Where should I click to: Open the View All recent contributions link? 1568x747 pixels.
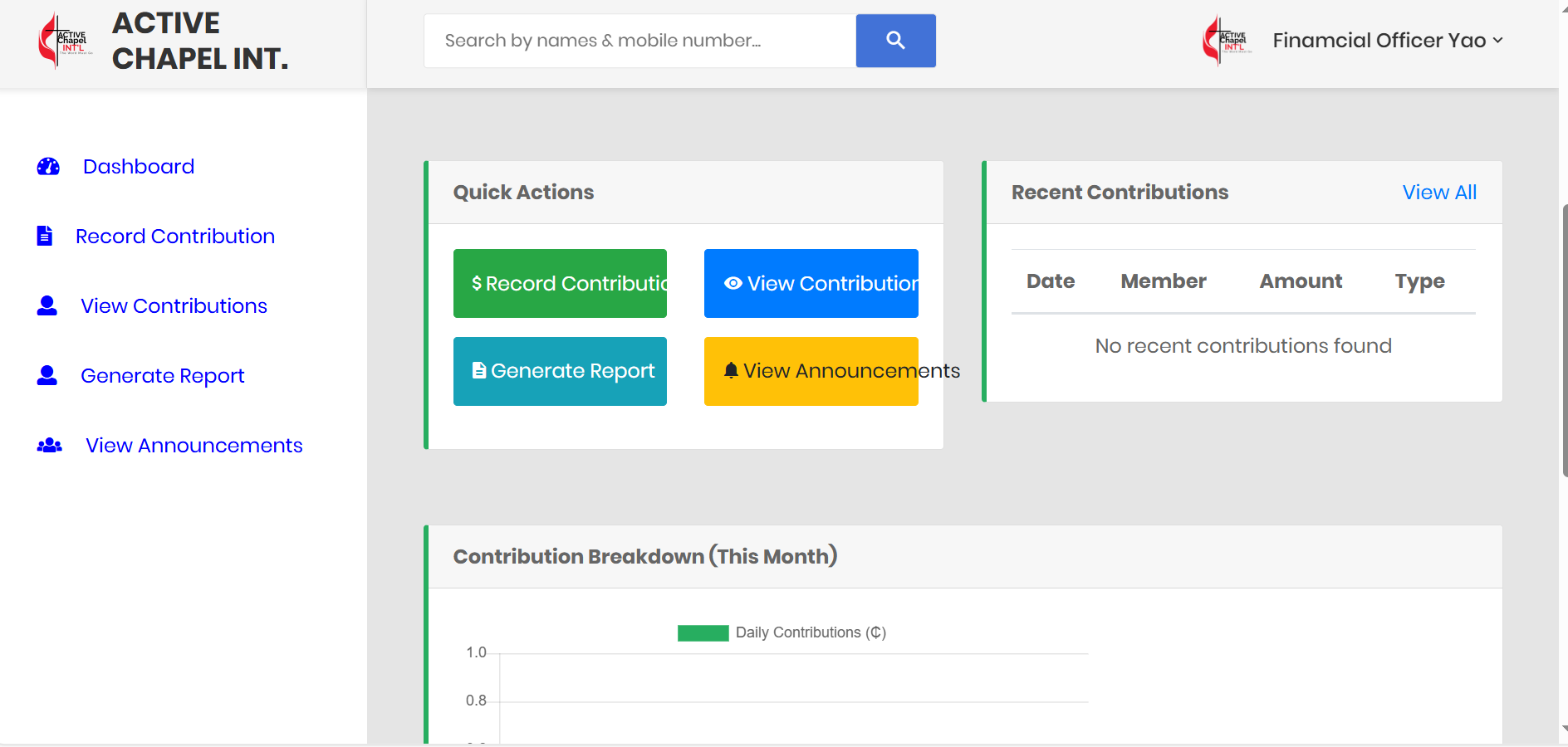1438,193
